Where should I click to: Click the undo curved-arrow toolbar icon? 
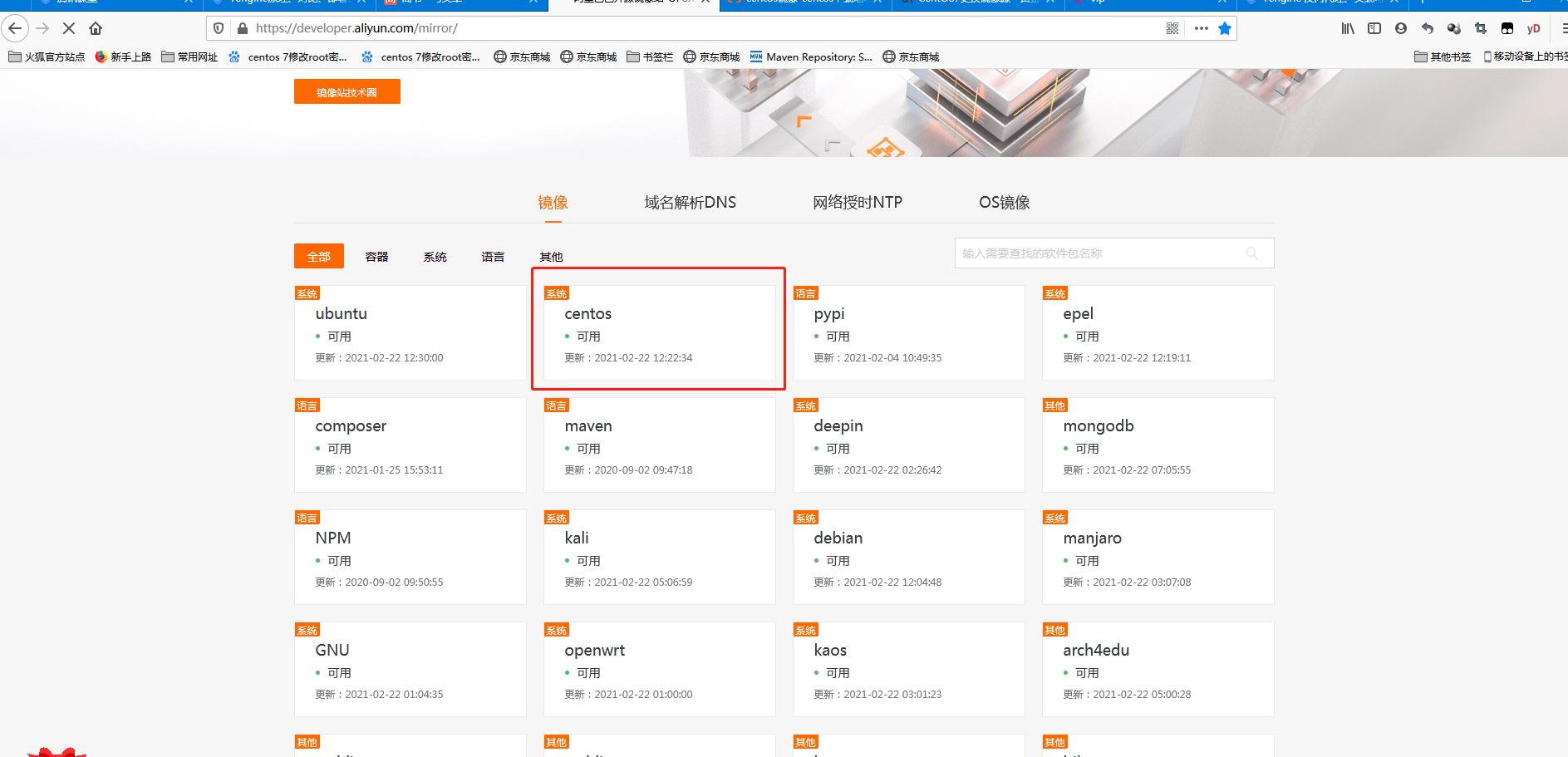(1428, 28)
